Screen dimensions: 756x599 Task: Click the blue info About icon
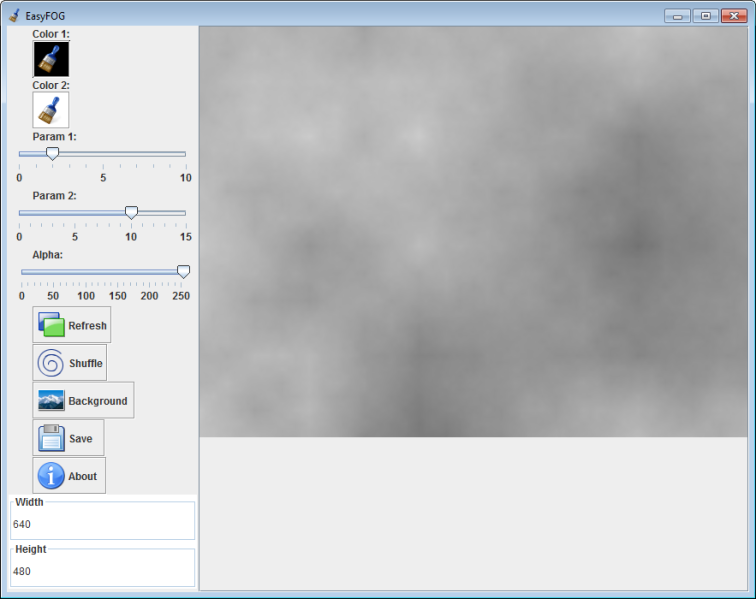coord(51,476)
